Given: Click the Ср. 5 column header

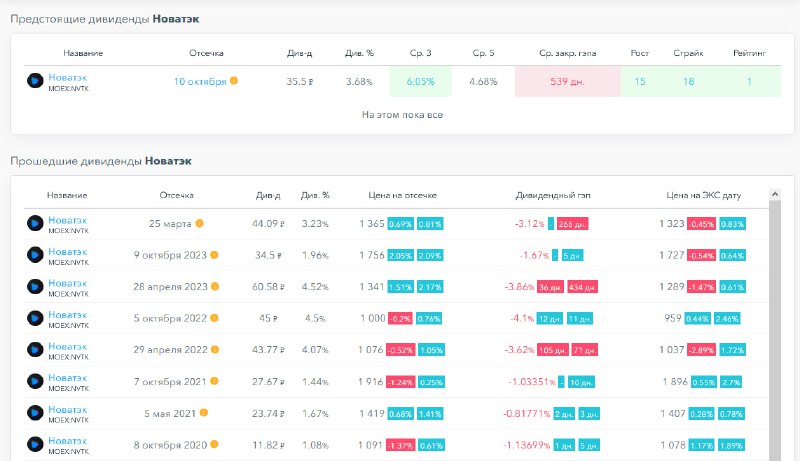Looking at the screenshot, I should click(483, 53).
